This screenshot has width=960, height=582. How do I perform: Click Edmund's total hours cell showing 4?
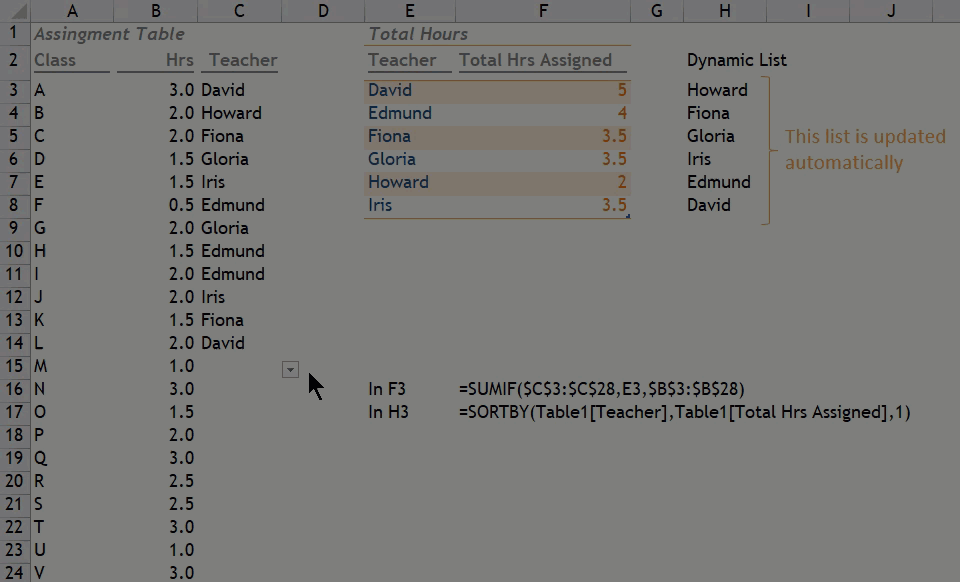coord(543,113)
